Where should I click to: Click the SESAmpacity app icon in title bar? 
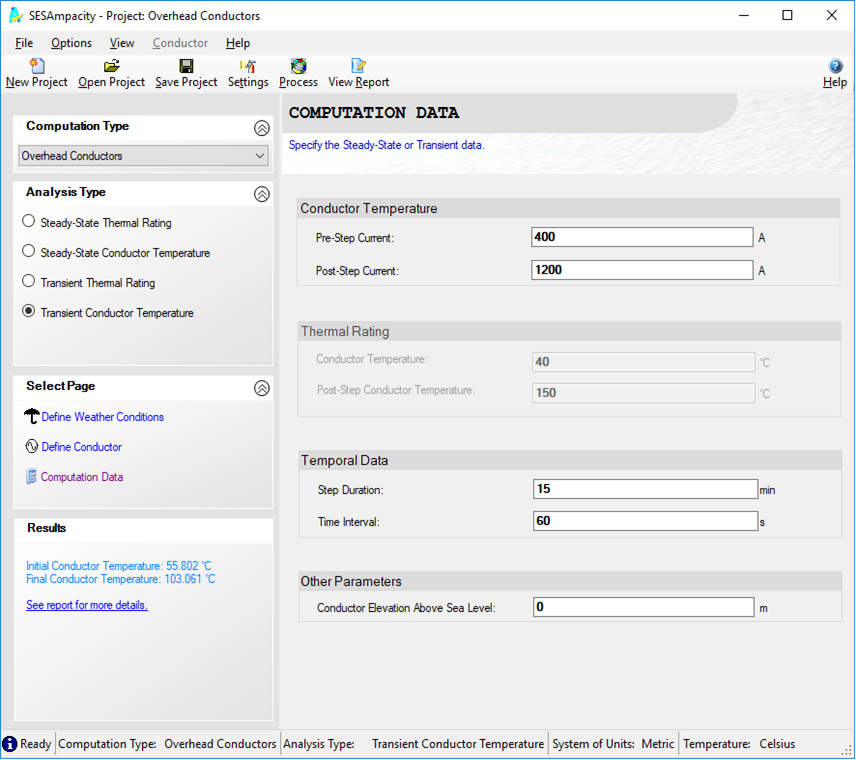coord(16,15)
